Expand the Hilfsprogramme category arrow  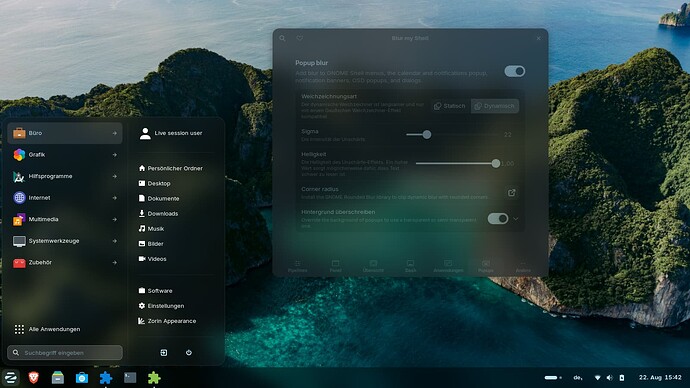coord(114,176)
